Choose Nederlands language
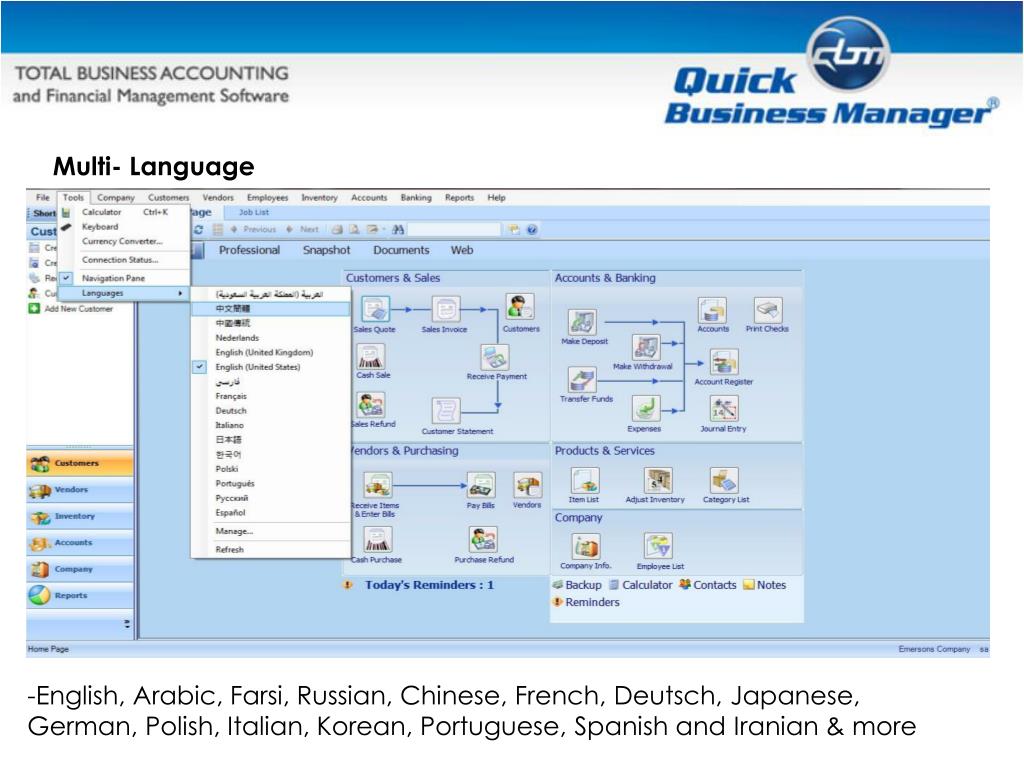 pos(237,338)
